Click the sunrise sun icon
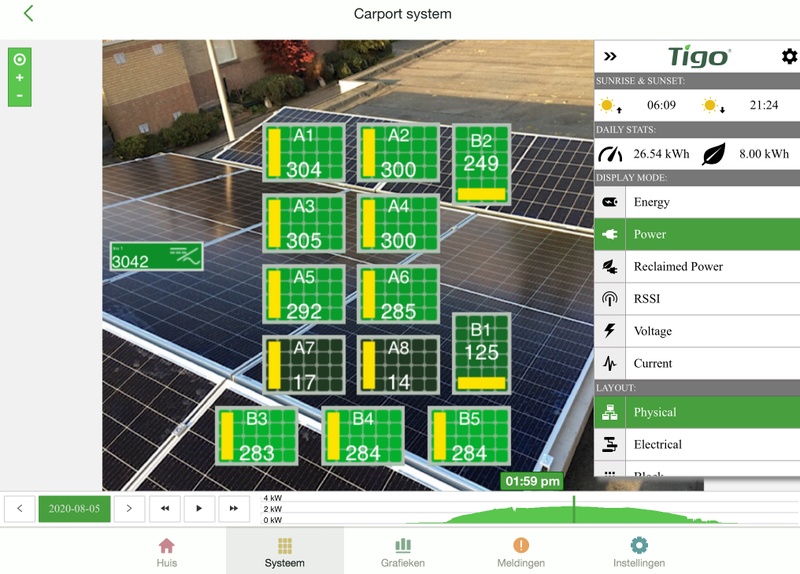The image size is (800, 574). [x=610, y=106]
